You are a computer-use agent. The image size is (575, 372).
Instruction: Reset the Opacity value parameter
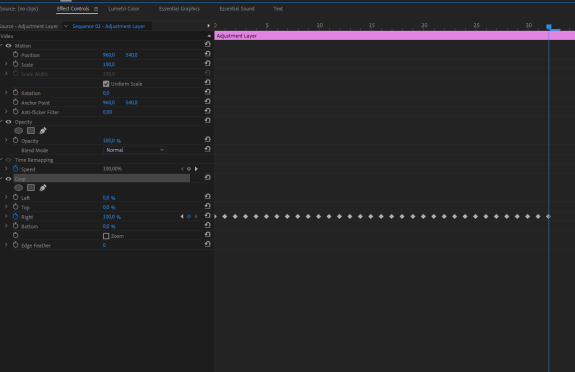208,139
